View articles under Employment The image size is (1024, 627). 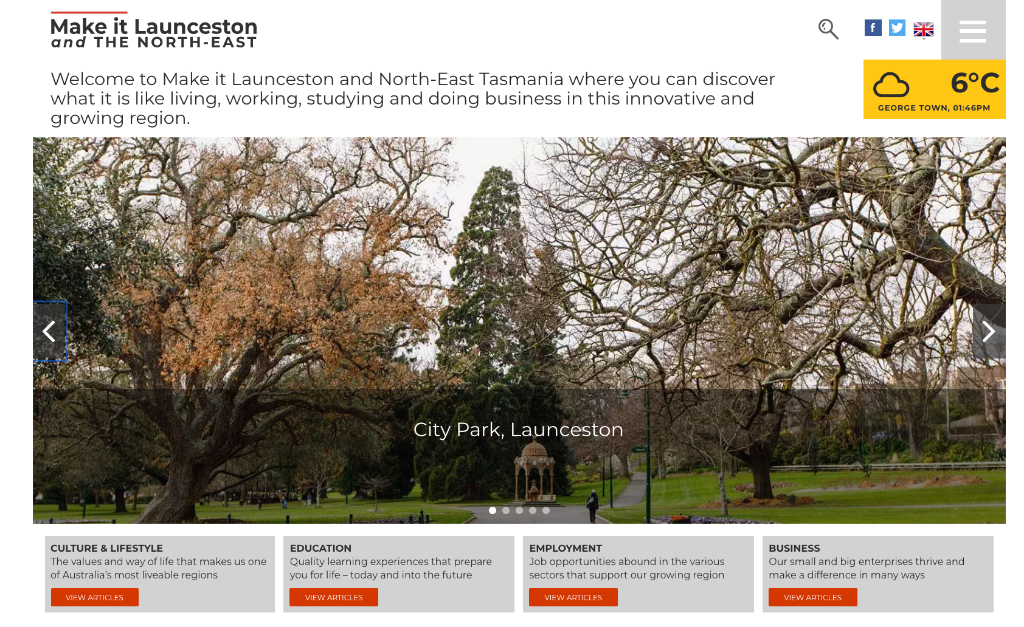click(x=573, y=597)
